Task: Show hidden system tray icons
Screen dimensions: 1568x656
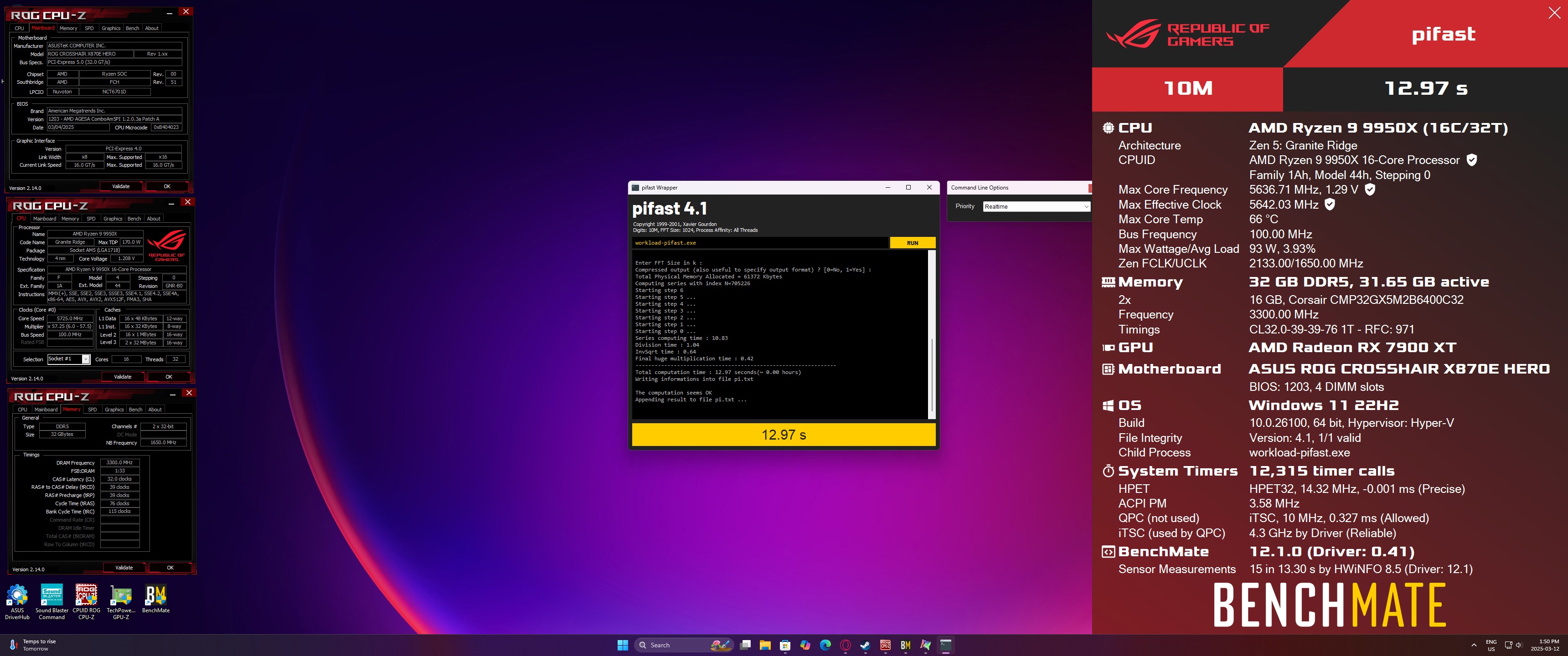Action: click(x=1474, y=645)
